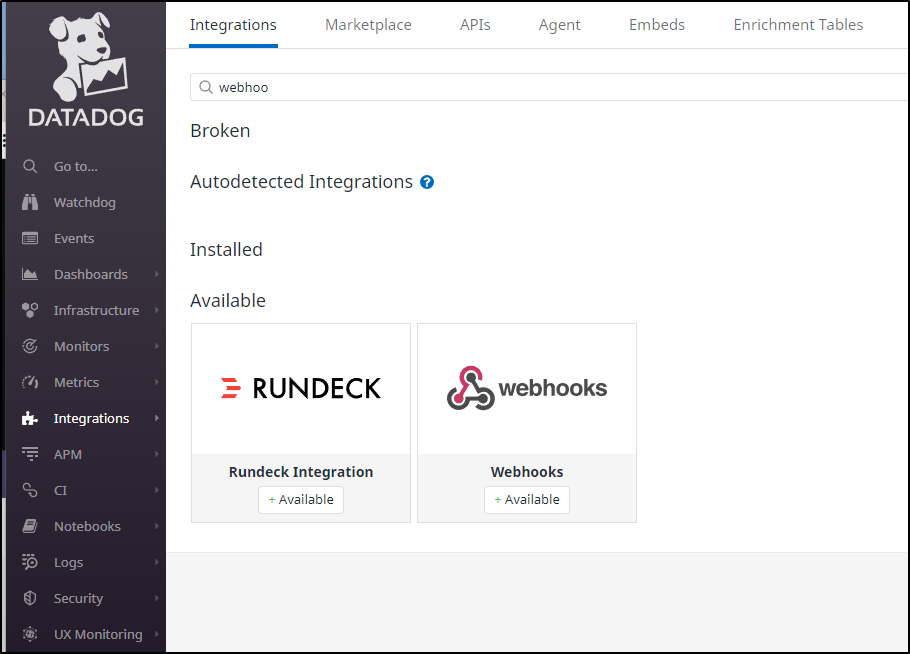Expand the Logs submenu arrow
Image resolution: width=910 pixels, height=654 pixels.
click(x=157, y=562)
